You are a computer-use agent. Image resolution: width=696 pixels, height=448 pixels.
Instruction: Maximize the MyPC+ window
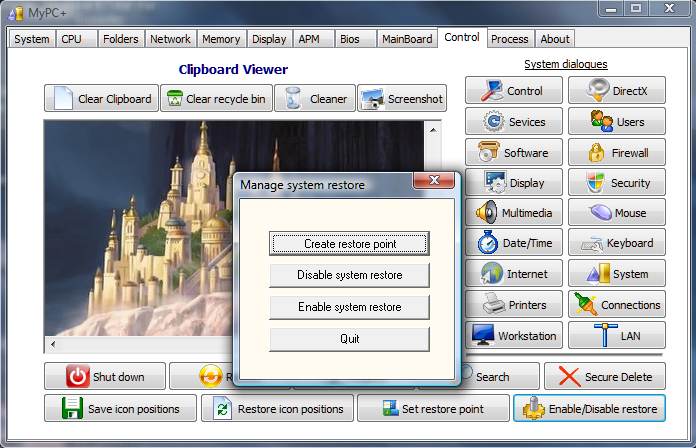pos(636,8)
